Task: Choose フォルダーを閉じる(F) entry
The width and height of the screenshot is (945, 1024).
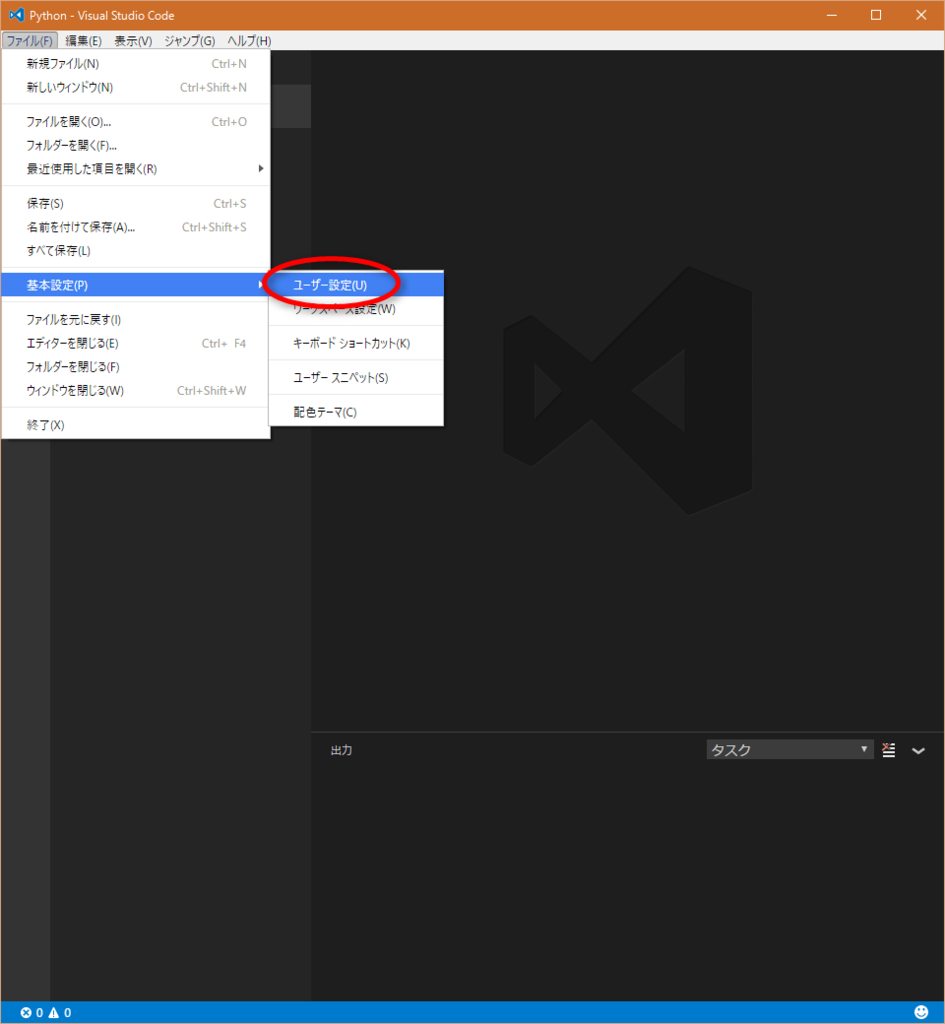Action: click(x=136, y=366)
